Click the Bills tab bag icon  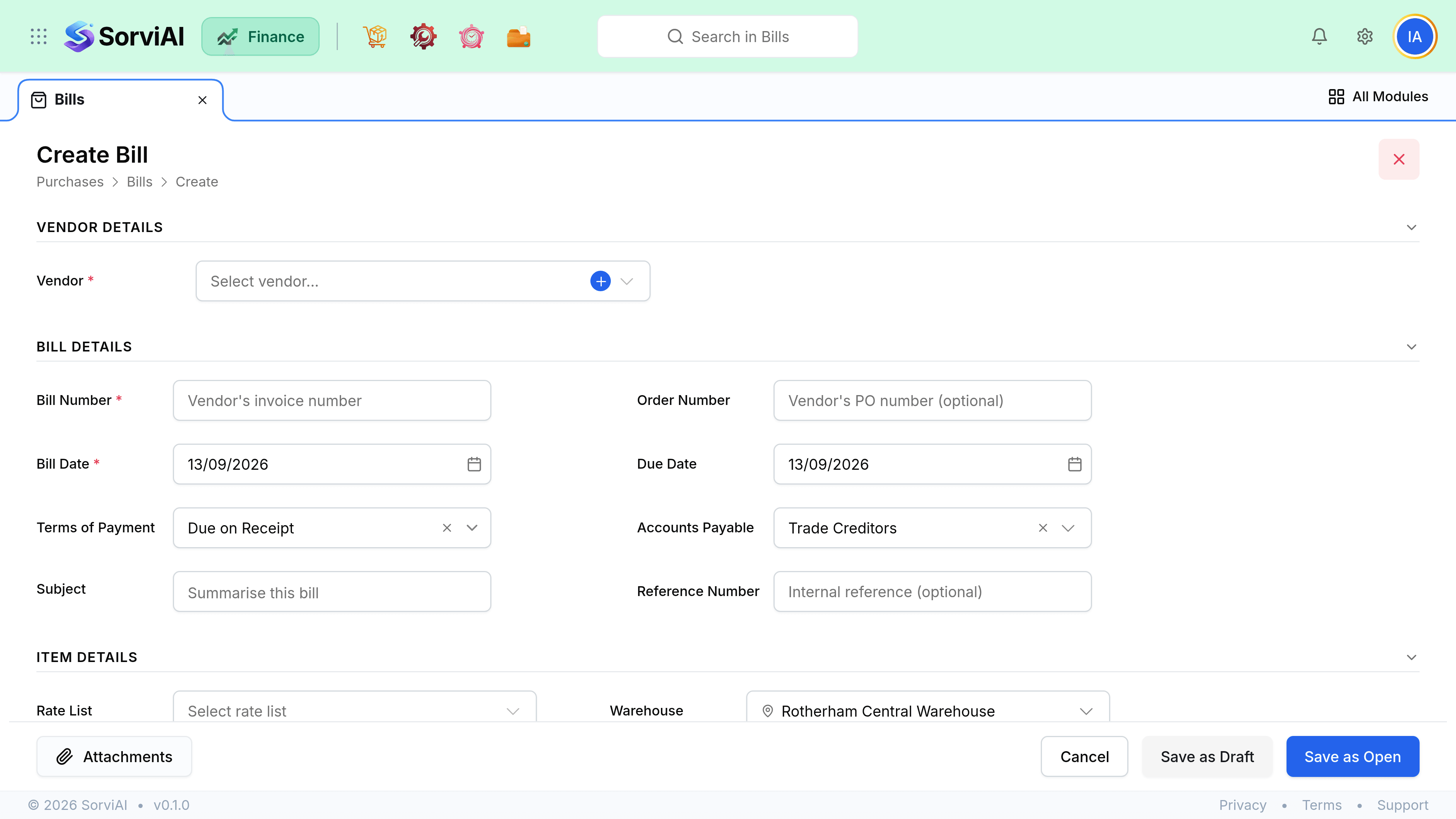tap(38, 100)
